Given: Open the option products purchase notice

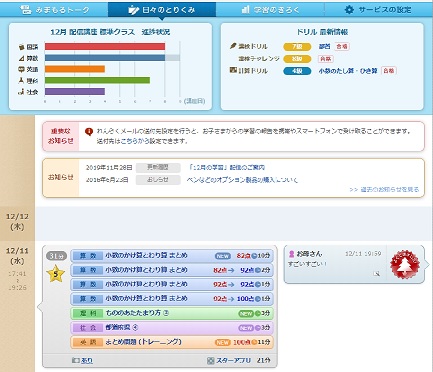Looking at the screenshot, I should coord(242,180).
